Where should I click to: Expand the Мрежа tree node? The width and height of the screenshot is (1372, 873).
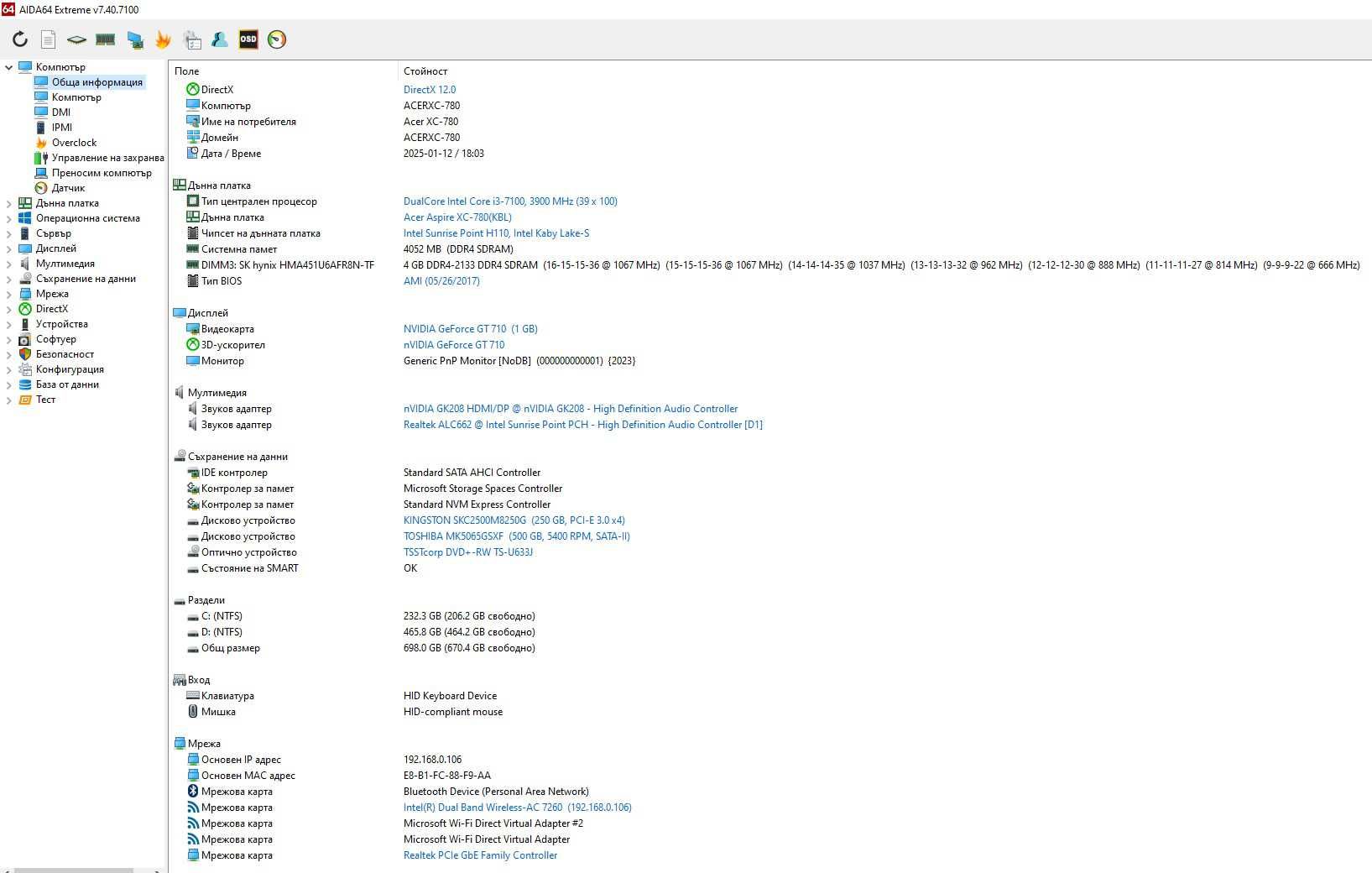9,294
